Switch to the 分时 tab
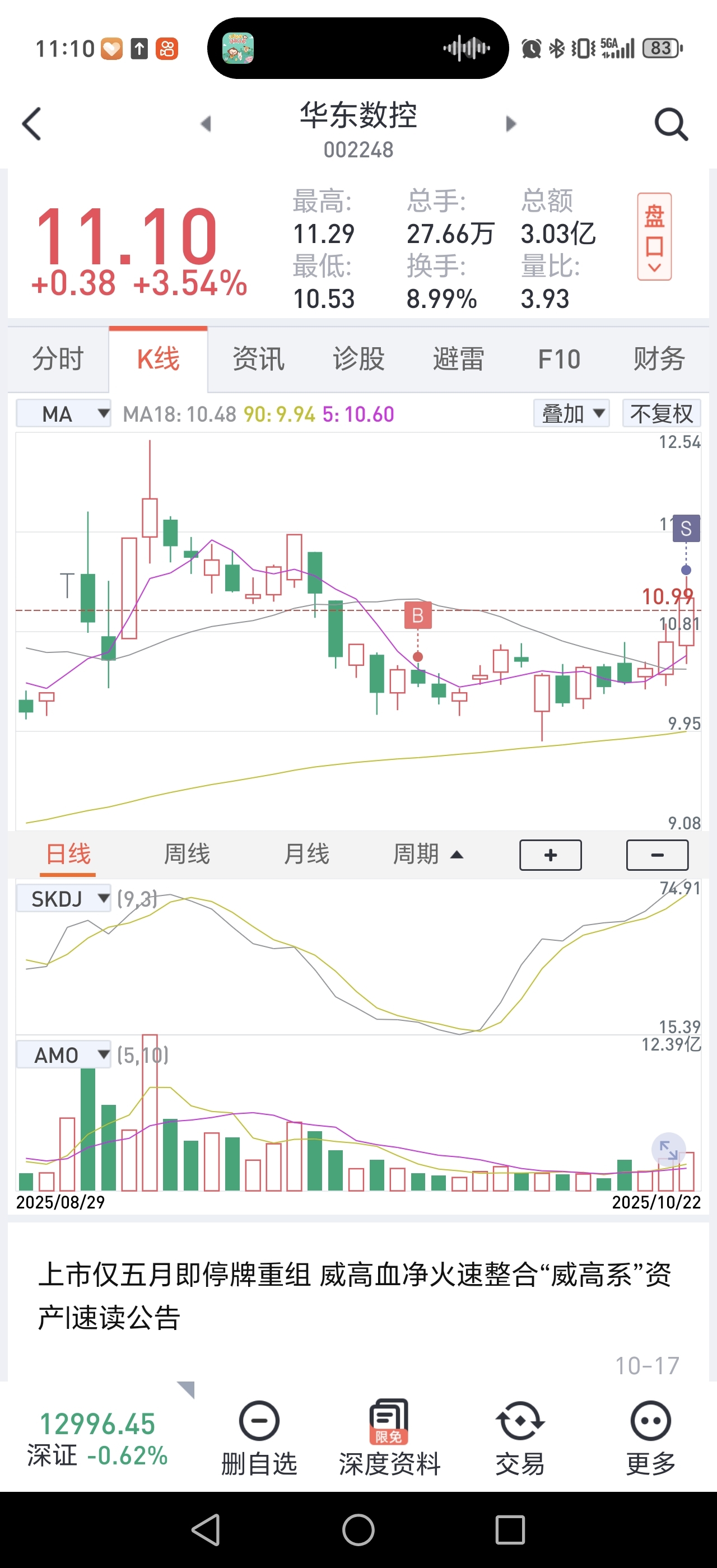This screenshot has height=1568, width=717. [x=58, y=359]
